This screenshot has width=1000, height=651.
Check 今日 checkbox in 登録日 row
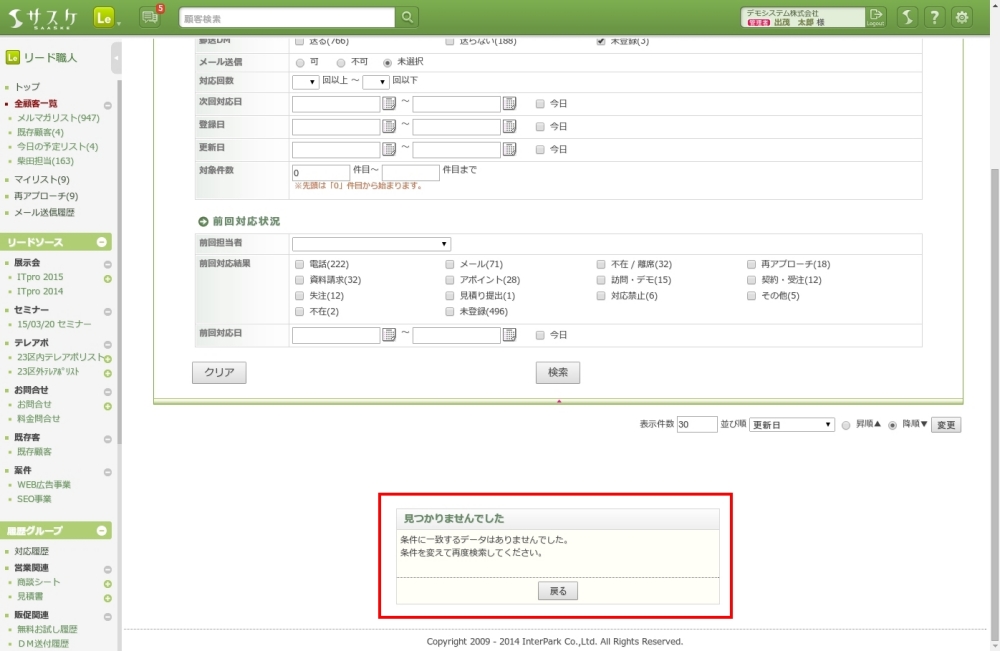[x=540, y=126]
